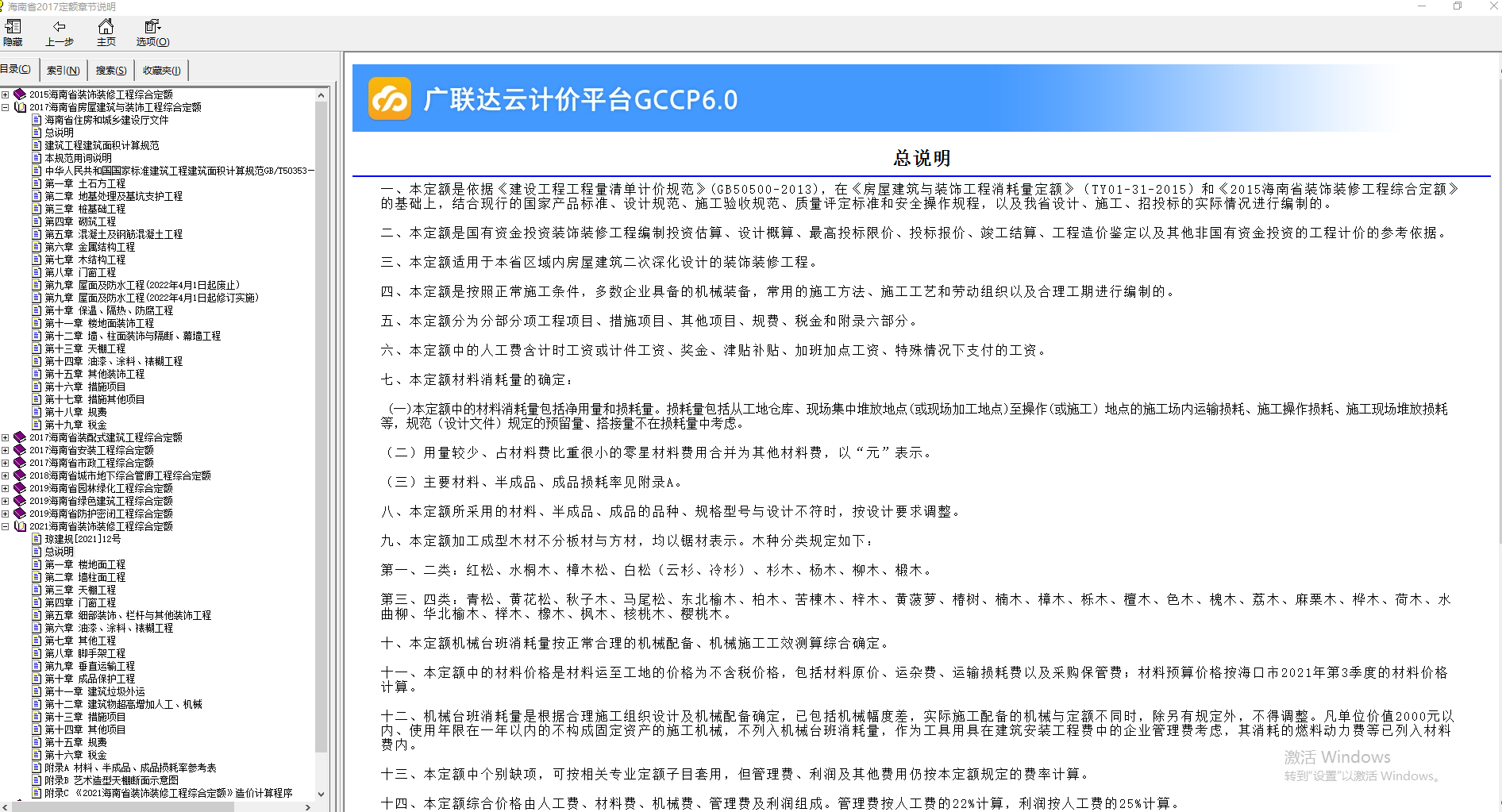
Task: Open 附录B 艺术造型天棚断面示意图
Action: 111,780
